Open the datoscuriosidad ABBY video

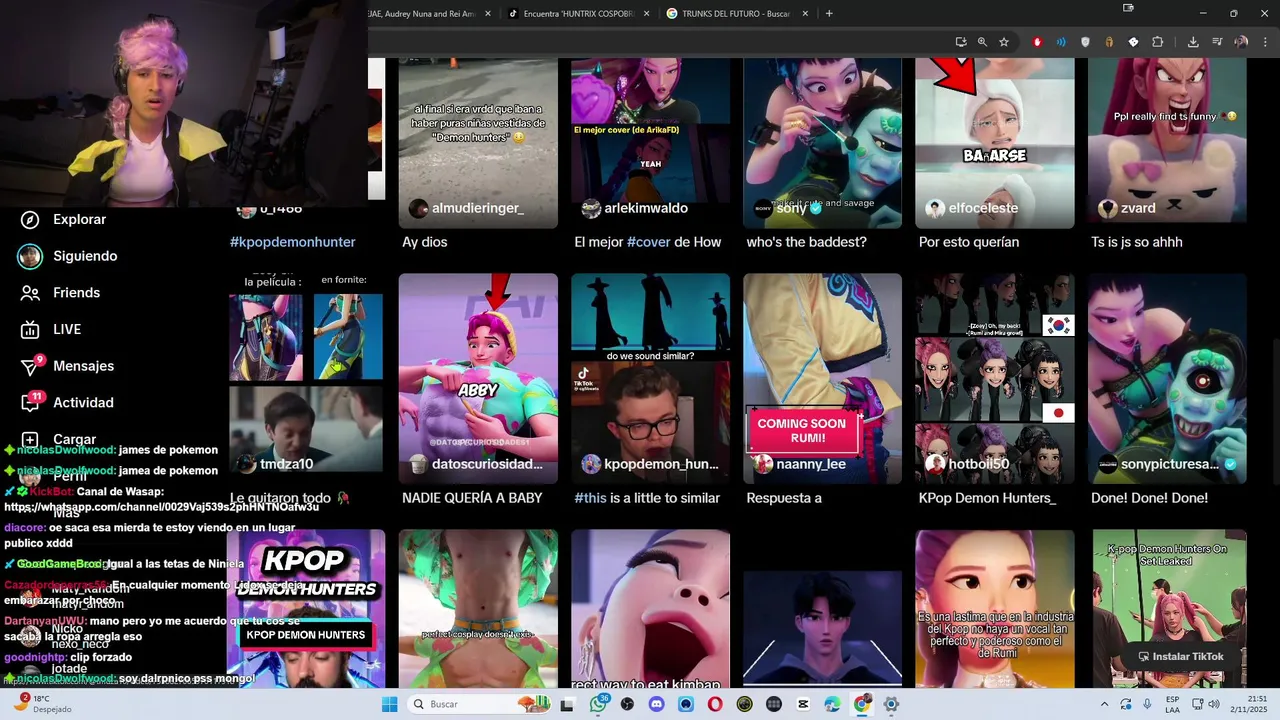point(478,378)
